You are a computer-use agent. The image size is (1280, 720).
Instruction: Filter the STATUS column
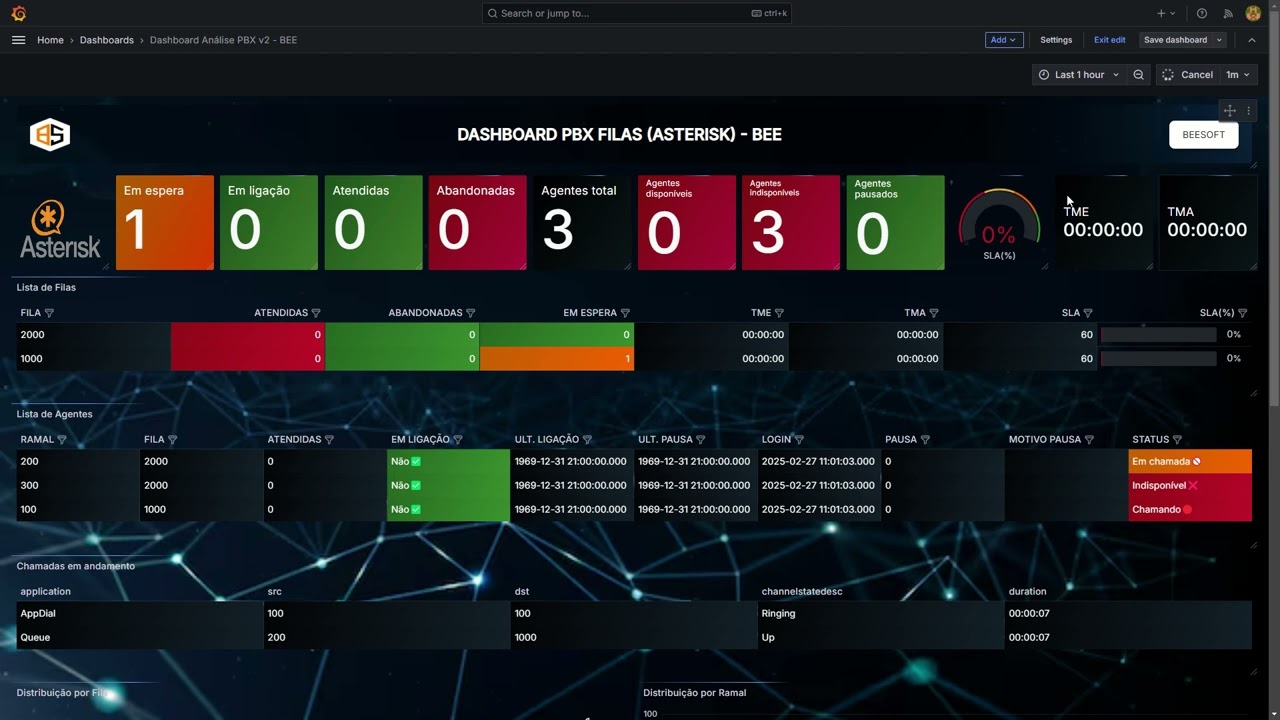click(x=1177, y=440)
